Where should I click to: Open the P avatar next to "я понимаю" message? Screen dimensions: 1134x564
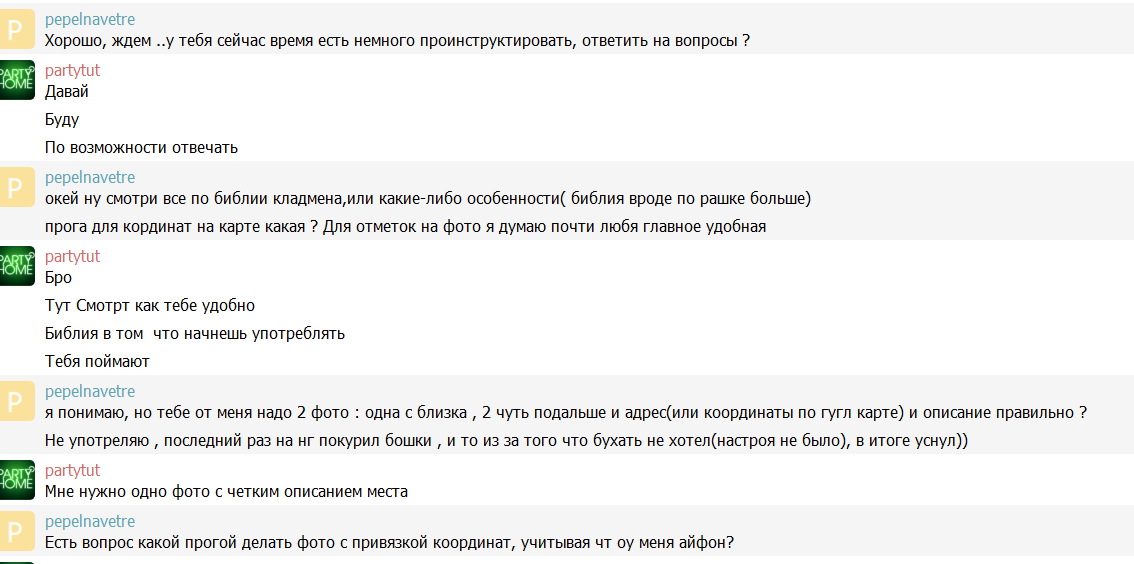pyautogui.click(x=17, y=401)
